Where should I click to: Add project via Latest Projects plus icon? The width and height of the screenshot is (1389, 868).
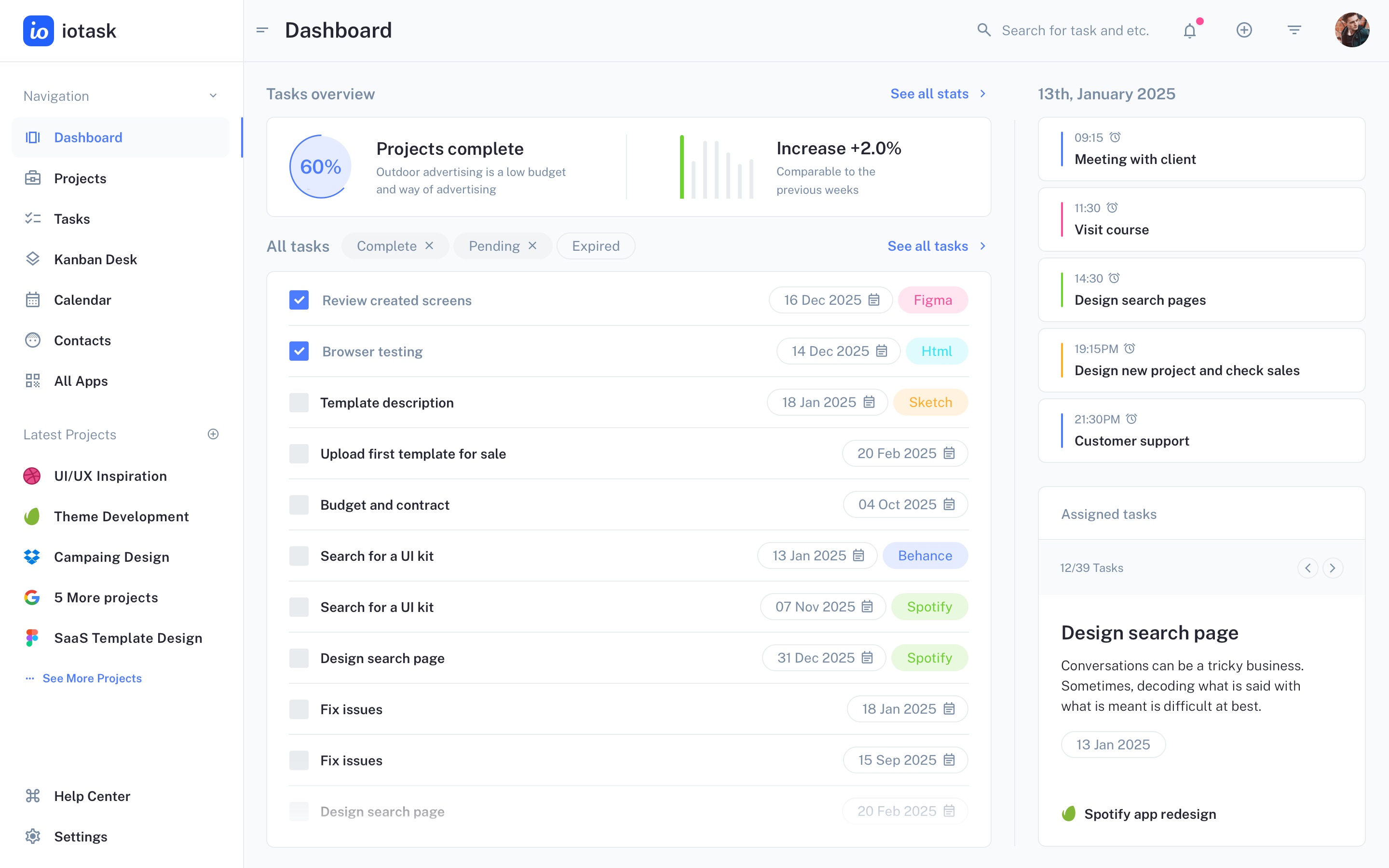213,434
